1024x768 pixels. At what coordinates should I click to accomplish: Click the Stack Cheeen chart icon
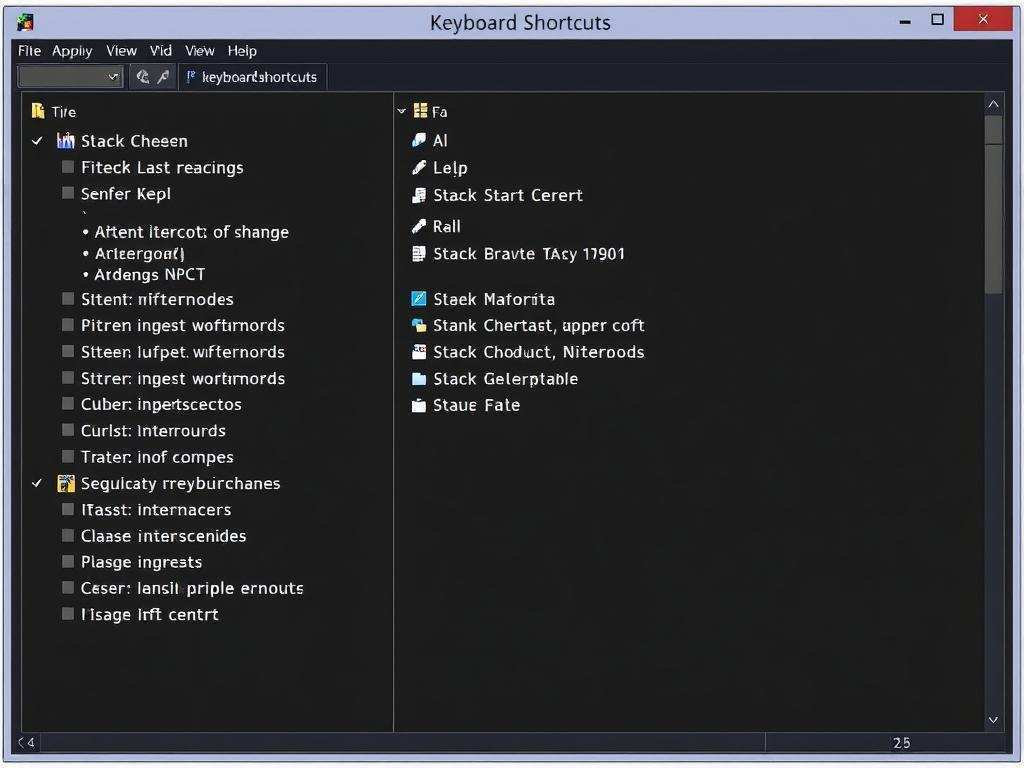[x=66, y=141]
